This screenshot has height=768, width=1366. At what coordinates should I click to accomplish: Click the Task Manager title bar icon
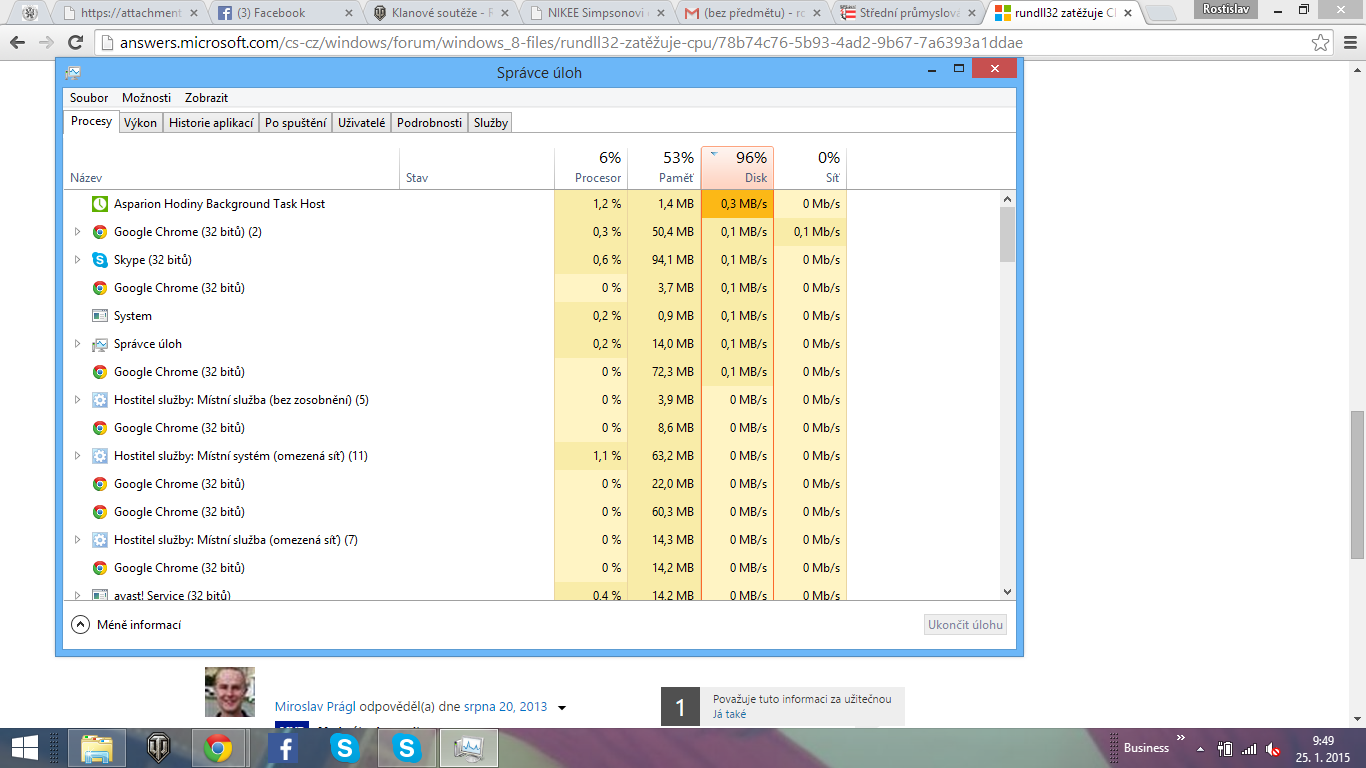[x=73, y=72]
